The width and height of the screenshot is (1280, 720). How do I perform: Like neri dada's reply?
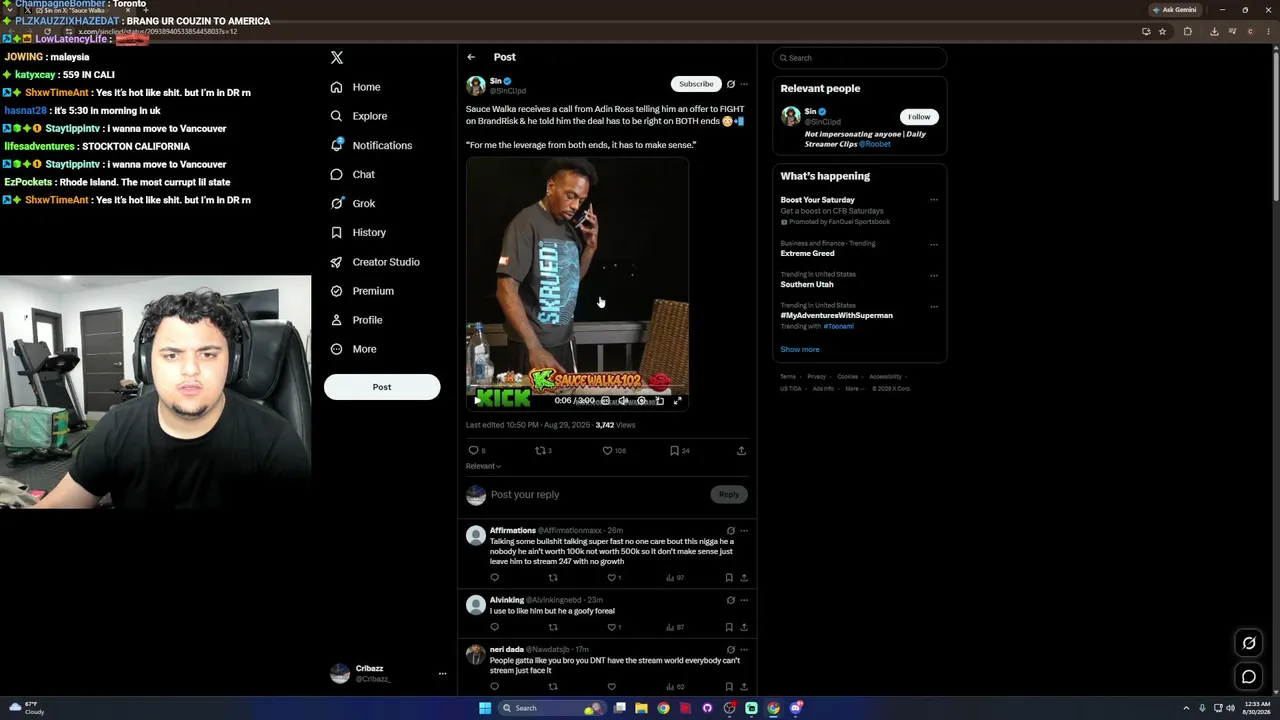coord(612,687)
